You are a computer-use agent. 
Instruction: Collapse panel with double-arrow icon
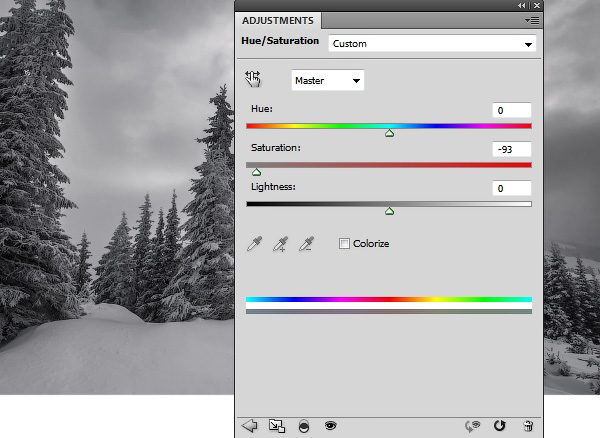click(x=522, y=5)
